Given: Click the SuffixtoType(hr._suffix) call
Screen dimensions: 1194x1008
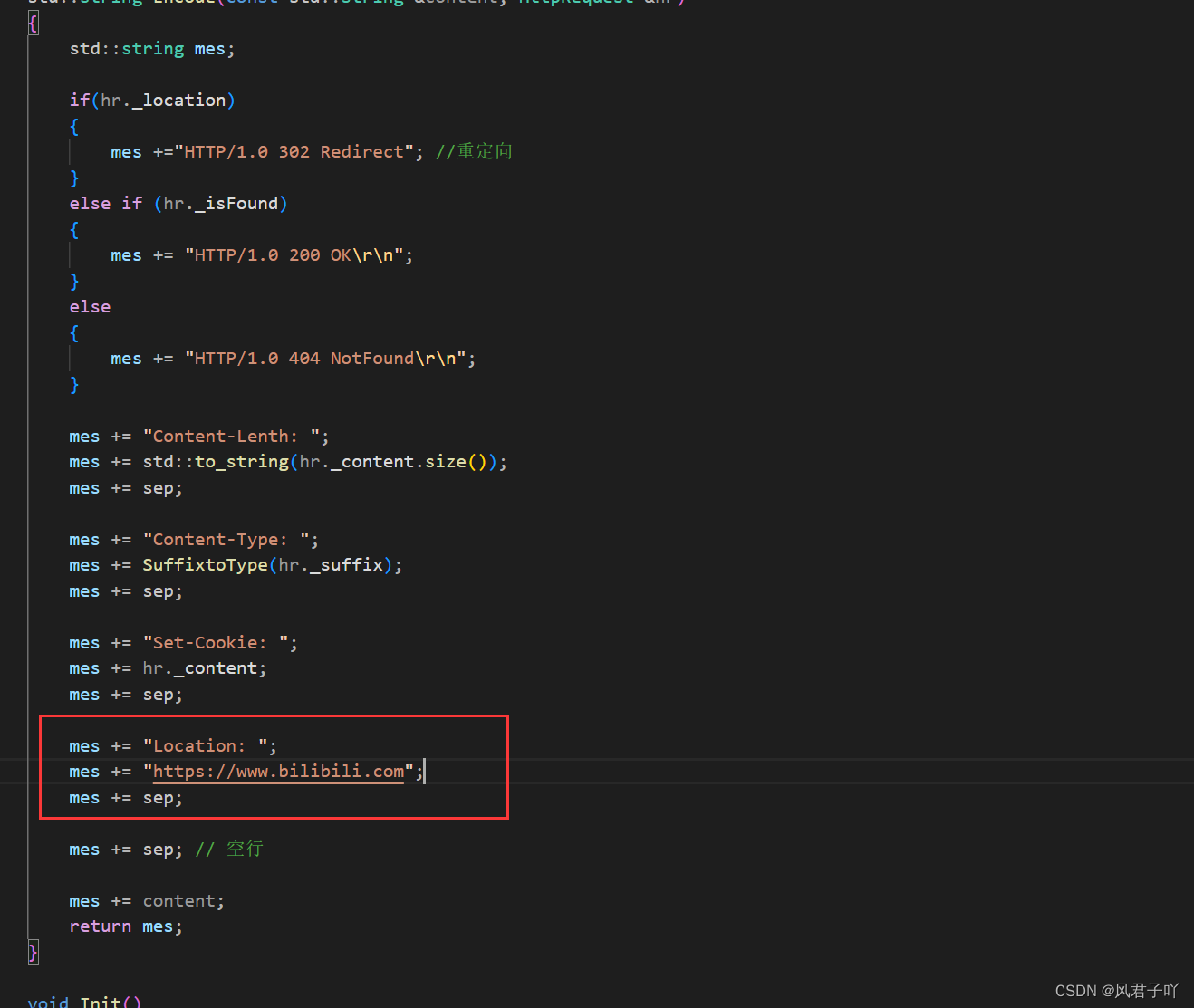Looking at the screenshot, I should click(x=267, y=565).
